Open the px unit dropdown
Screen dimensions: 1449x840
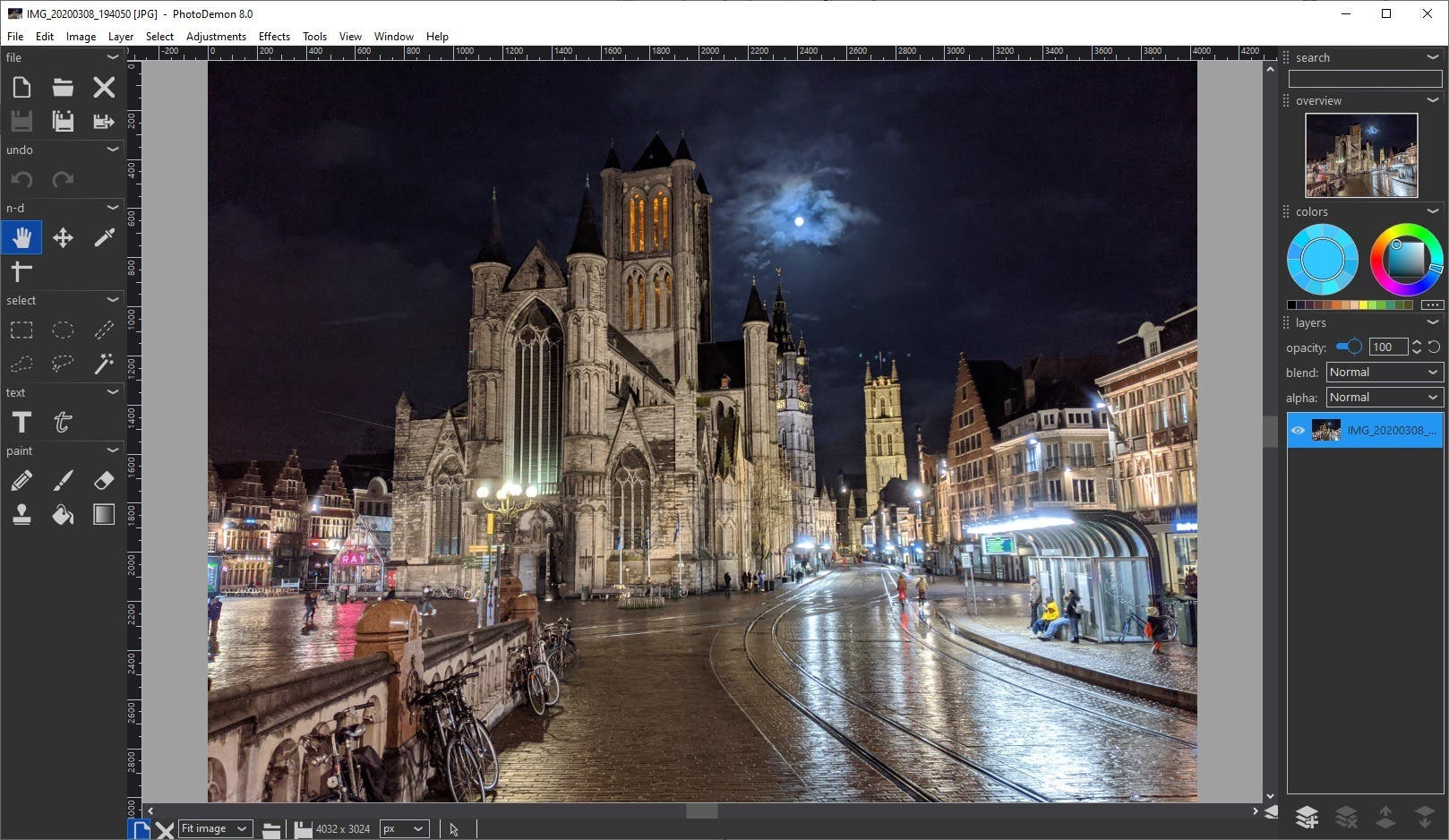click(x=405, y=829)
